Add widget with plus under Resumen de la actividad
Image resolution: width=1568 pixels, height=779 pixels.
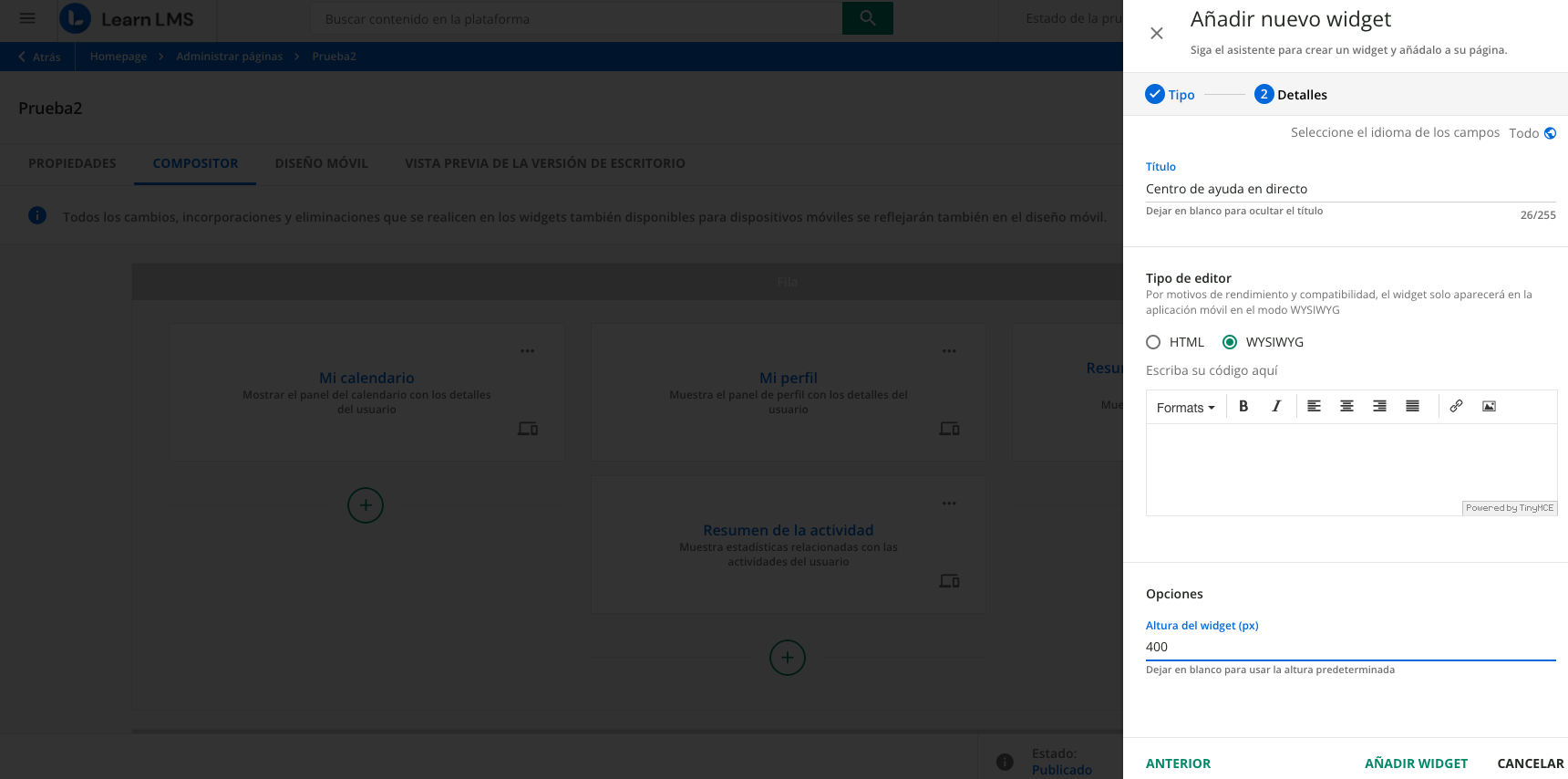(788, 658)
